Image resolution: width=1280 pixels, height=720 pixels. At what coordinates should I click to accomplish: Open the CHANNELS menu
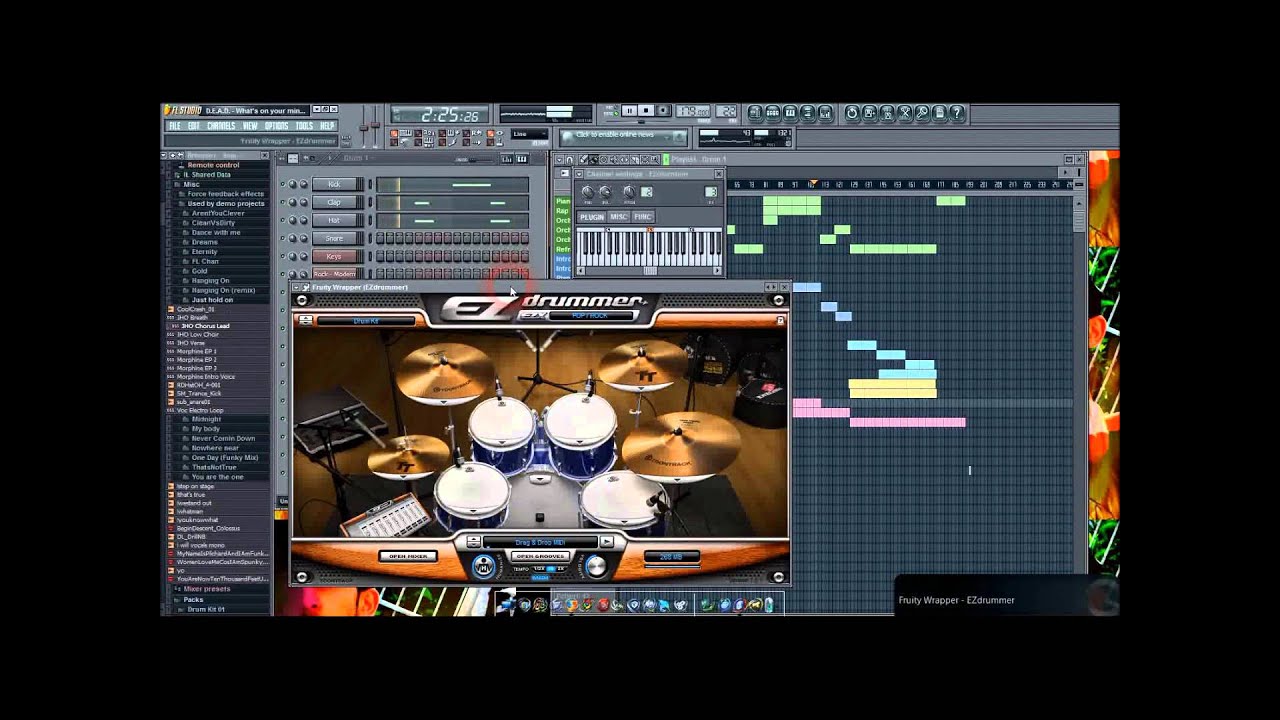click(221, 126)
